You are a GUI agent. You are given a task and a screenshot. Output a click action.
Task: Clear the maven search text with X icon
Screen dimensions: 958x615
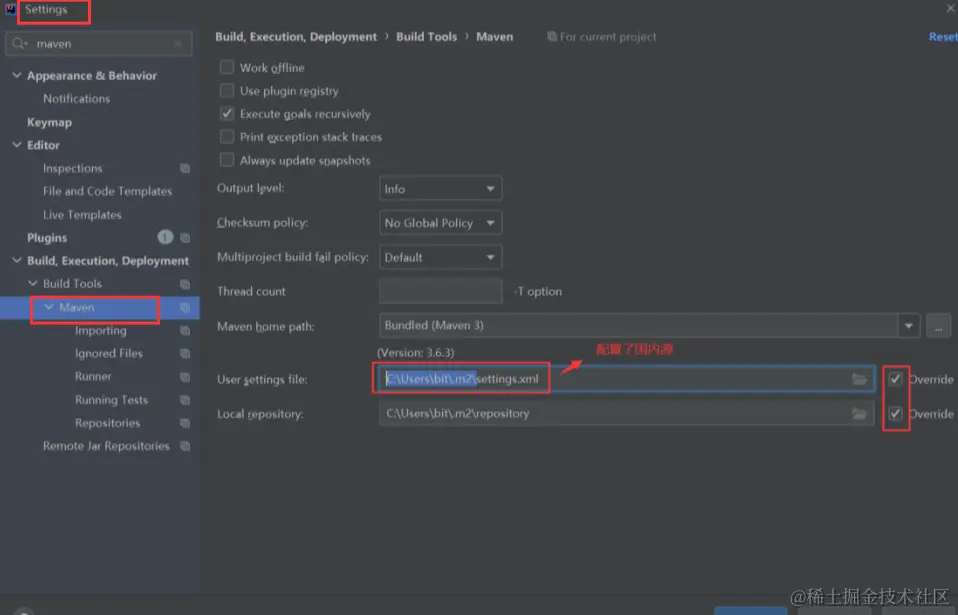point(178,43)
